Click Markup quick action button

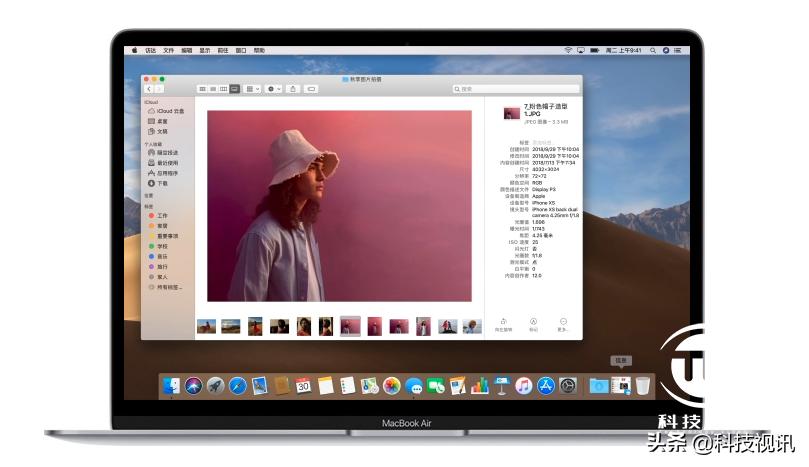click(533, 325)
